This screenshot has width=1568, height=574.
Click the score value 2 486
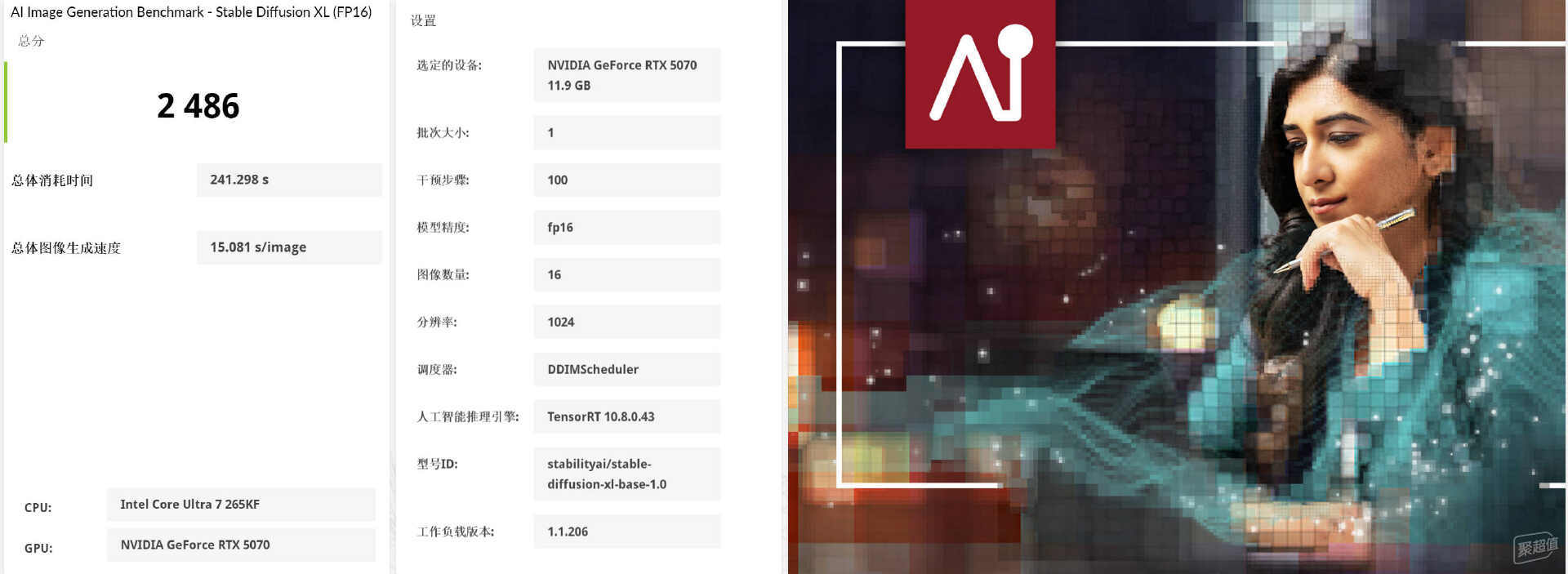click(198, 106)
